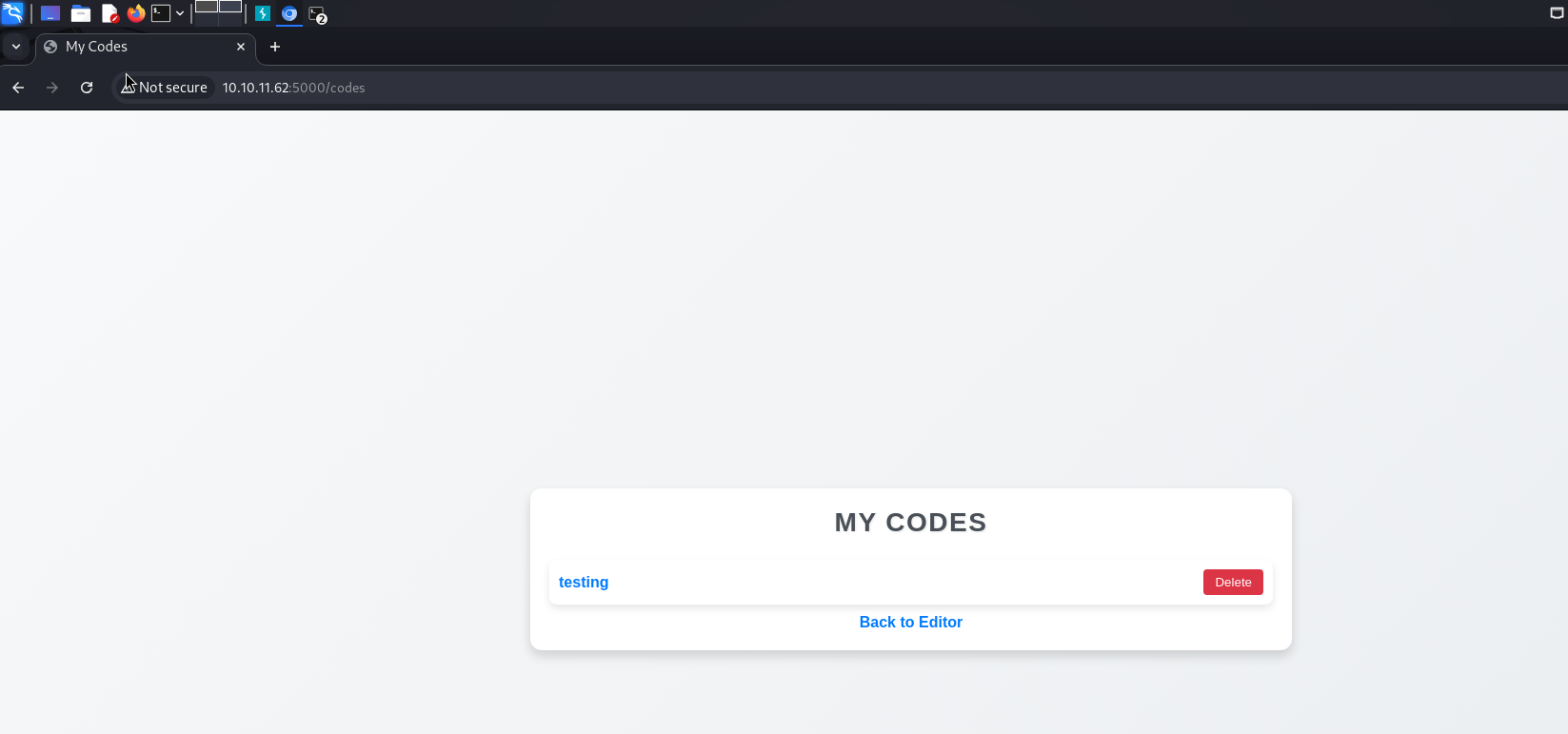Click the show desktop panel icon

tap(50, 13)
